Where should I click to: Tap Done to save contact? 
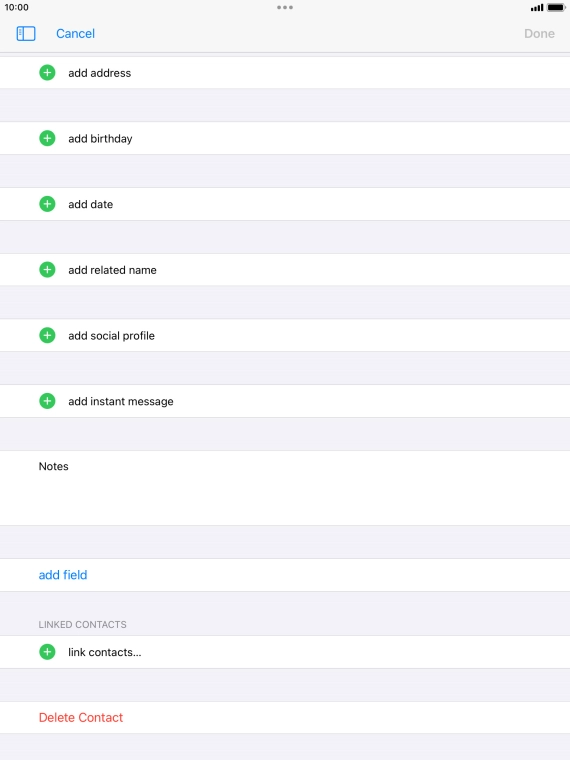[x=539, y=33]
